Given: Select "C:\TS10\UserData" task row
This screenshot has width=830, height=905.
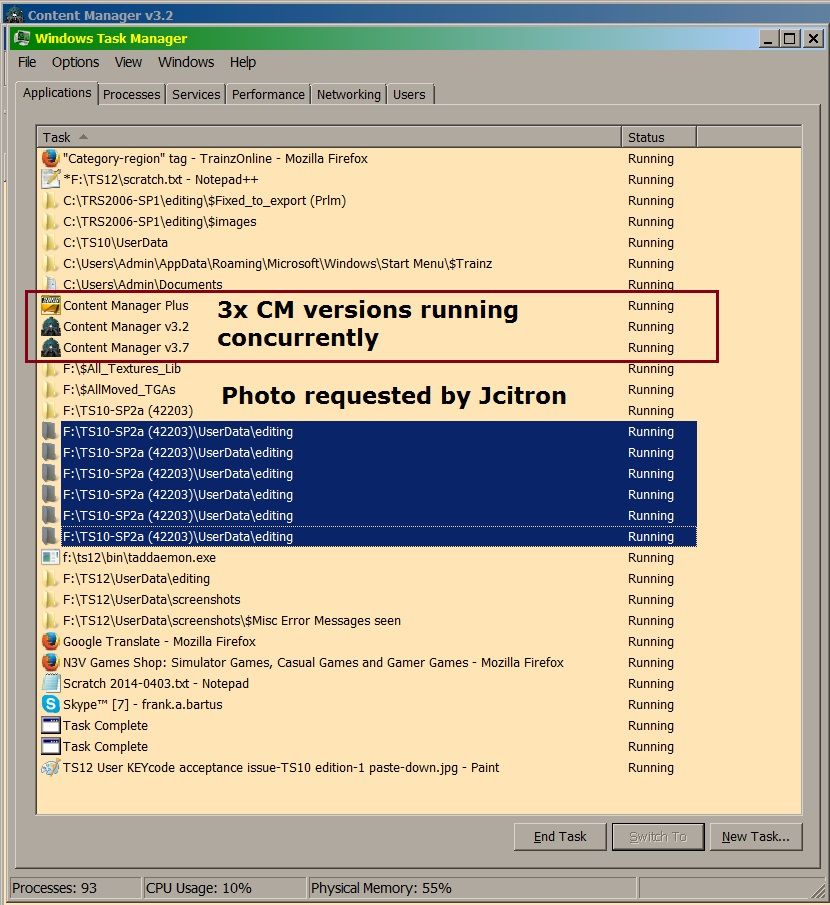Looking at the screenshot, I should point(369,242).
